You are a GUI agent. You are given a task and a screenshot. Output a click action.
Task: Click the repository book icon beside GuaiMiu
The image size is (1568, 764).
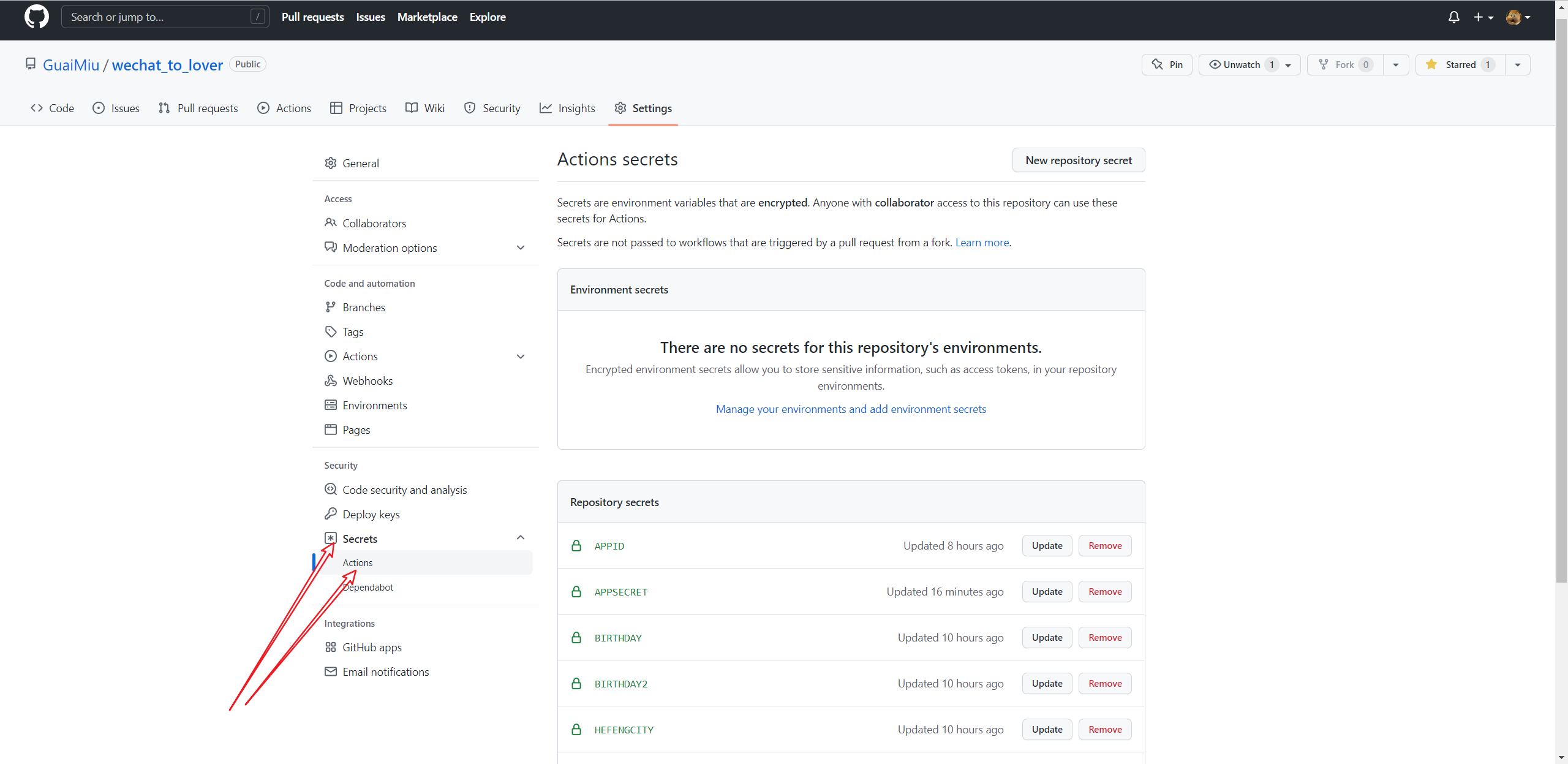coord(31,64)
